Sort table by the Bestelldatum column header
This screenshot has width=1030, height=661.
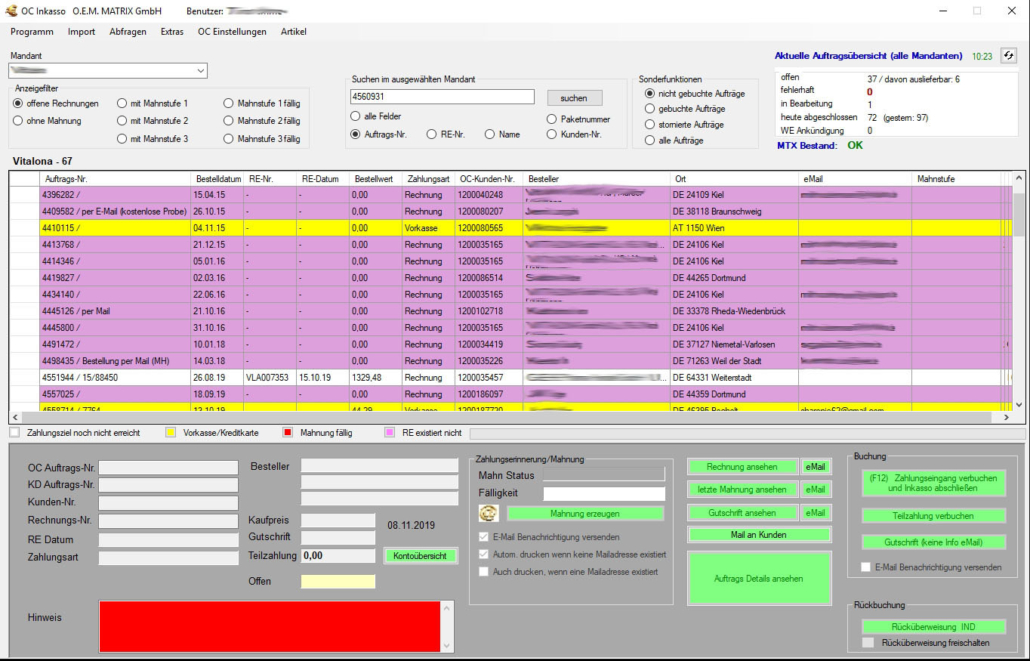tap(217, 178)
